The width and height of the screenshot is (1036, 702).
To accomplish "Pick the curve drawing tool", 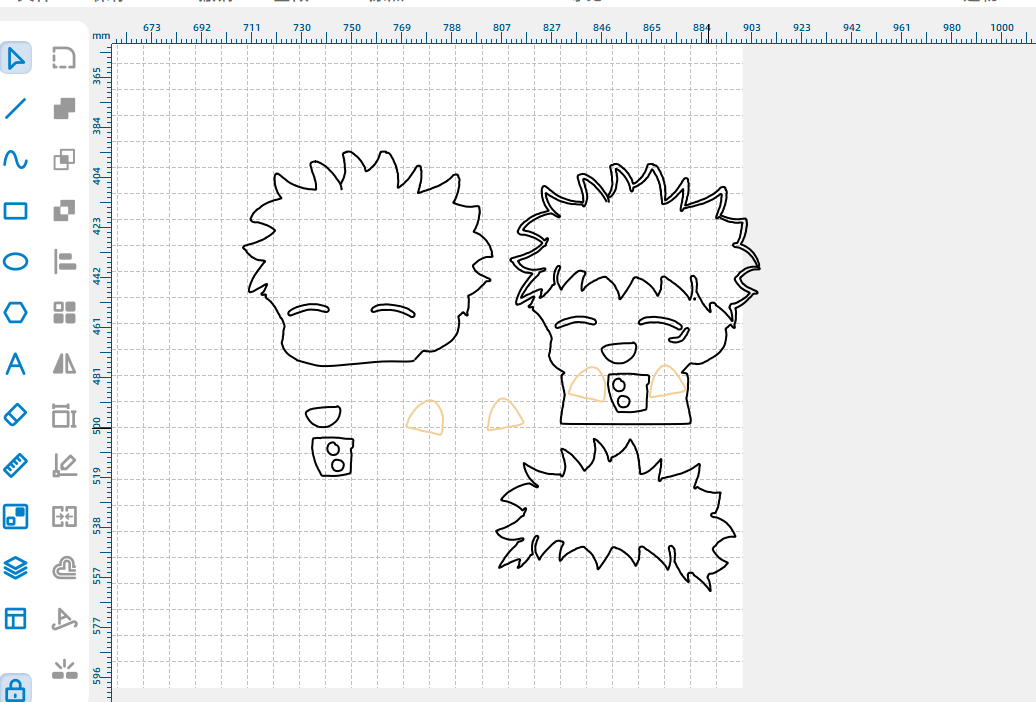I will point(16,160).
